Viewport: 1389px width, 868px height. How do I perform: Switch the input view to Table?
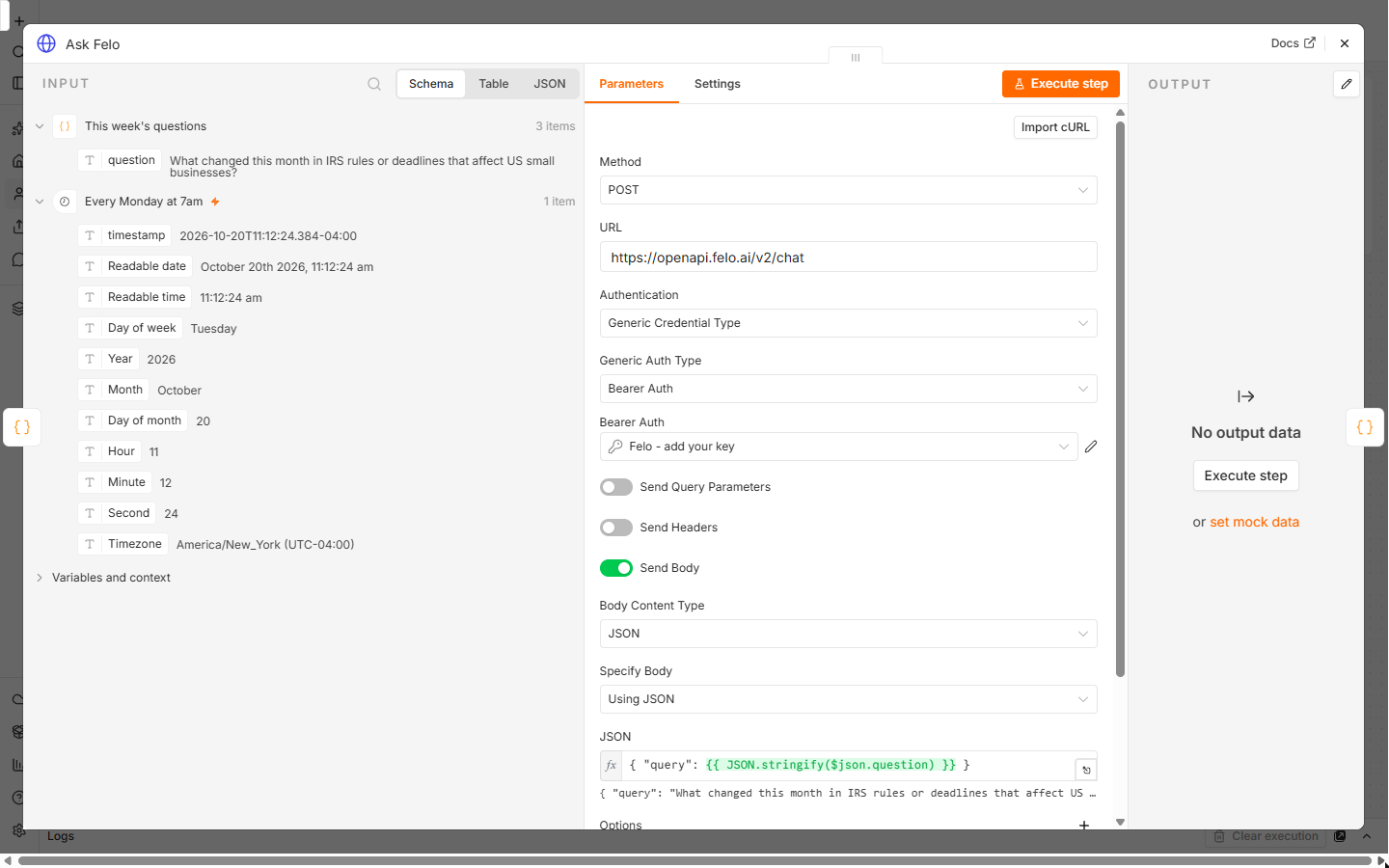click(494, 84)
